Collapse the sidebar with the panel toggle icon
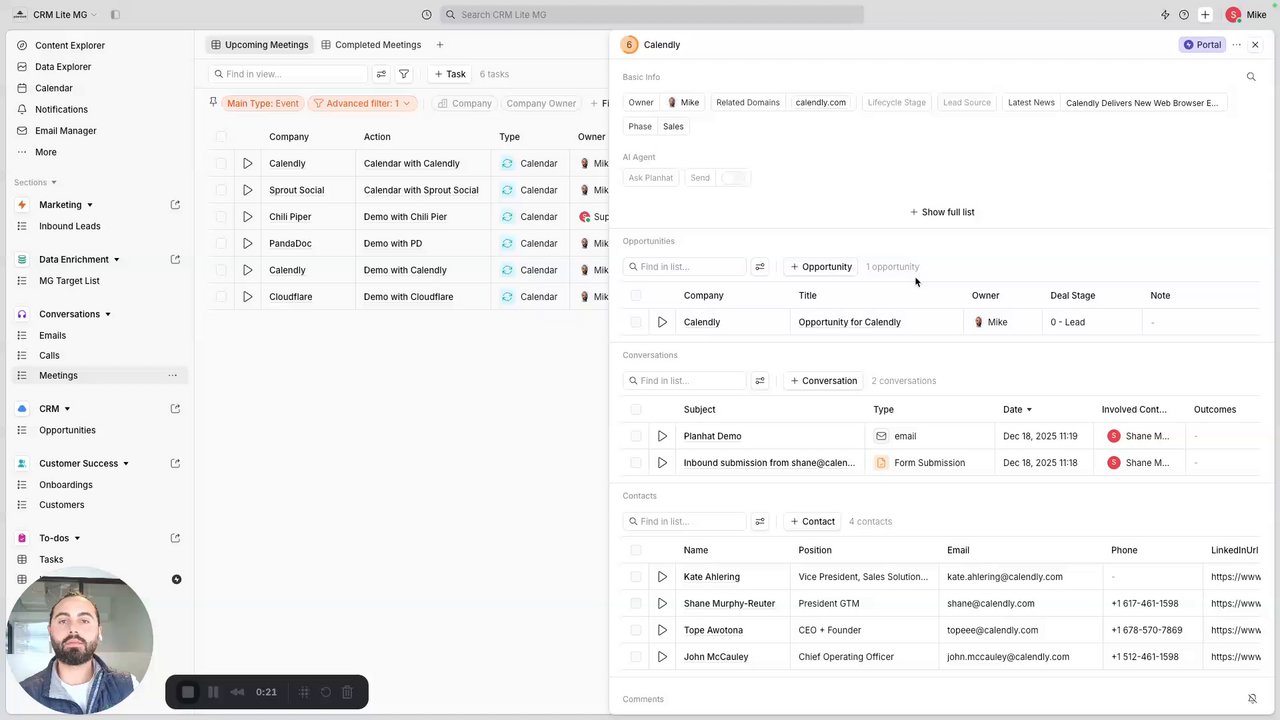Screen dimensions: 1280x720 pos(115,15)
